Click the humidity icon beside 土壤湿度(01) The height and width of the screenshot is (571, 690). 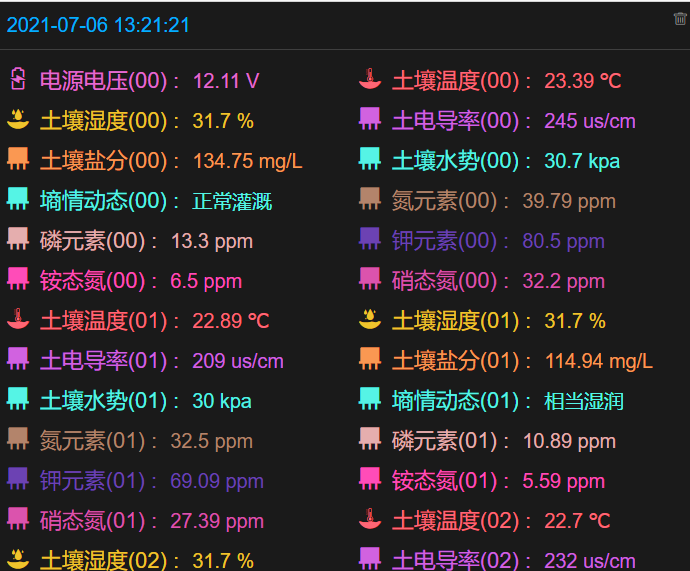click(370, 320)
